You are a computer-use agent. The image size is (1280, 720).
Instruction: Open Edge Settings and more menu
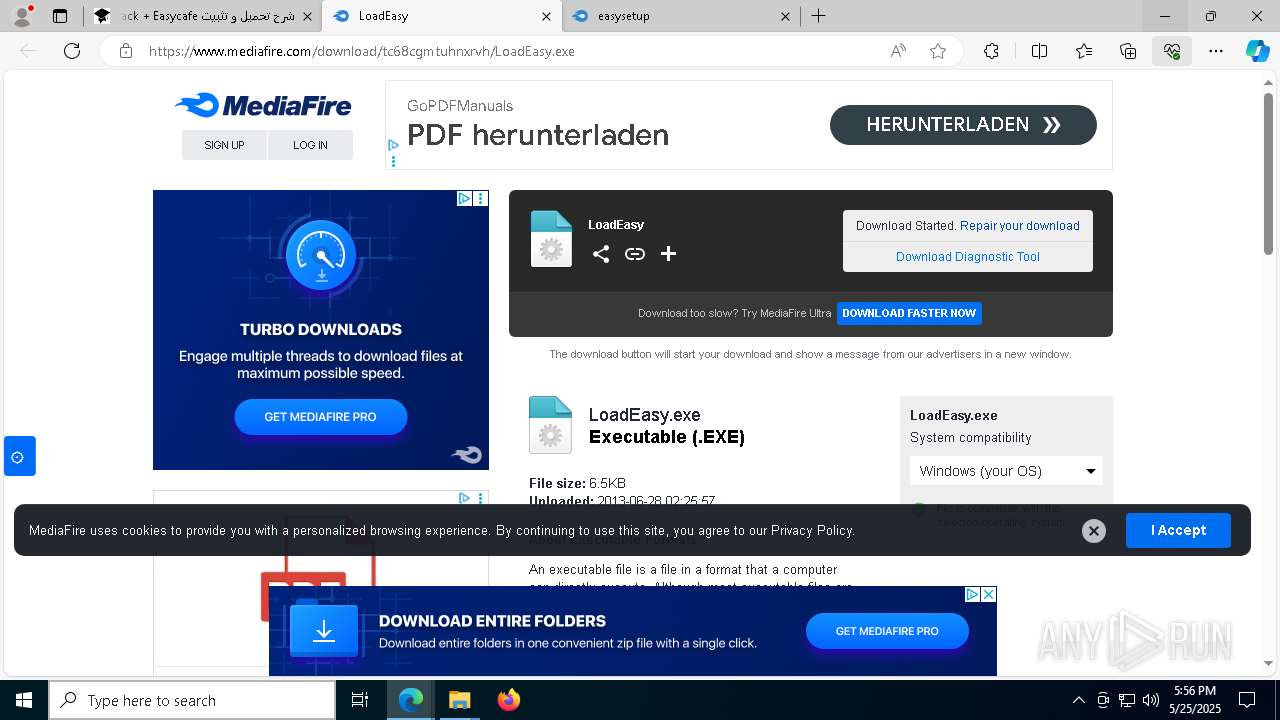pos(1216,51)
